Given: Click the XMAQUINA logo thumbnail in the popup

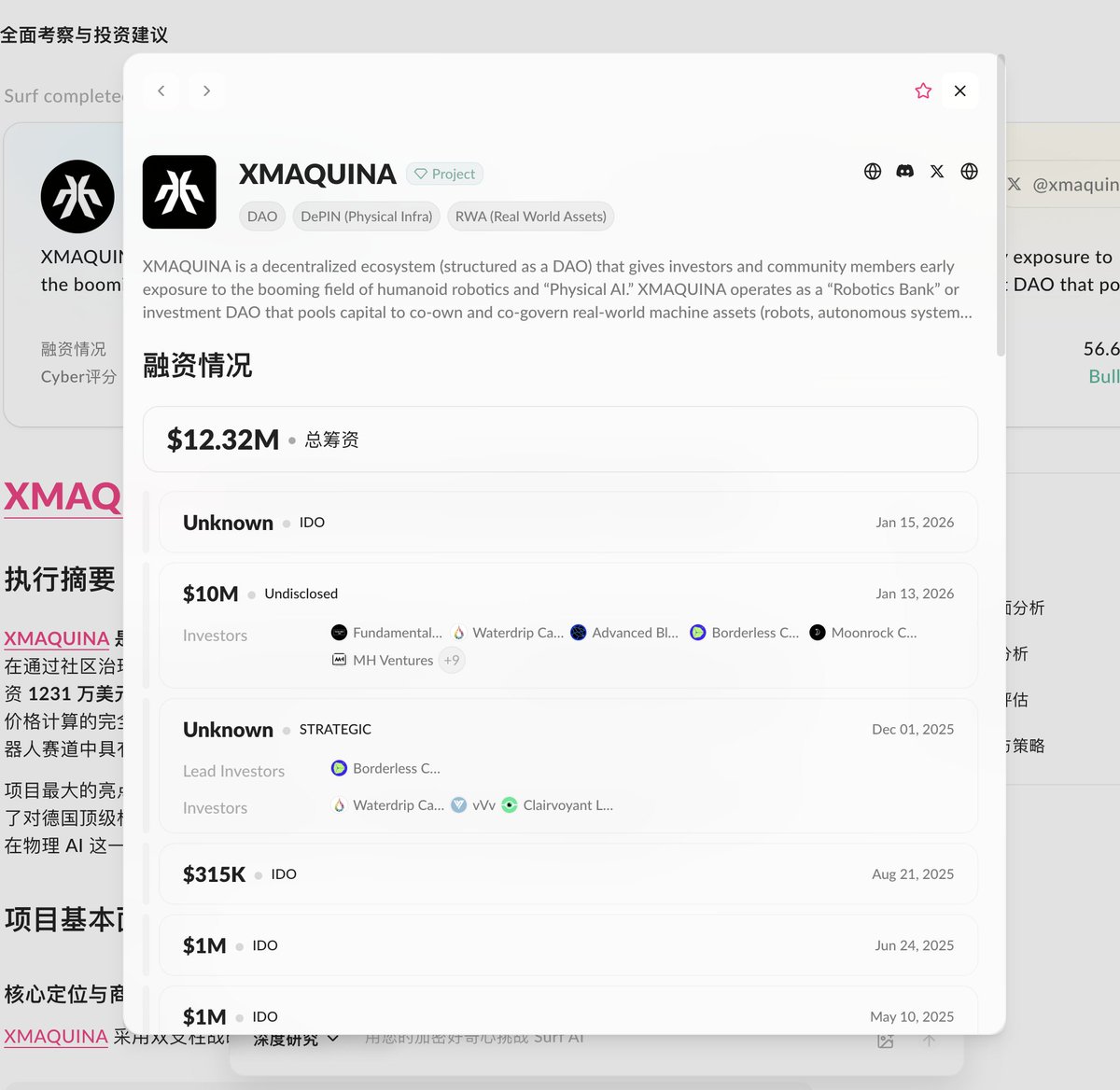Looking at the screenshot, I should click(x=179, y=191).
